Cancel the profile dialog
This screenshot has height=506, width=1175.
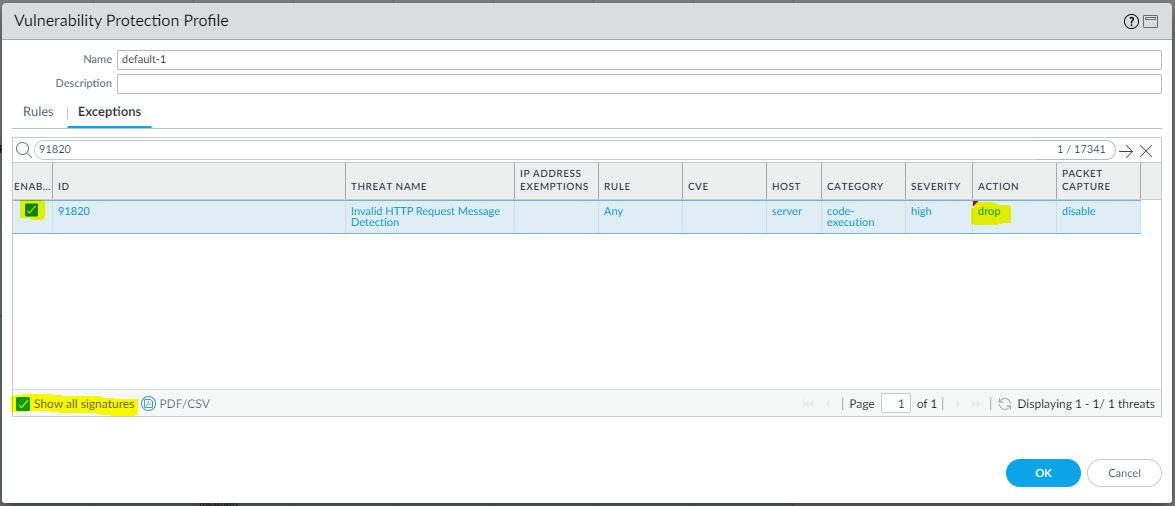pos(1124,473)
